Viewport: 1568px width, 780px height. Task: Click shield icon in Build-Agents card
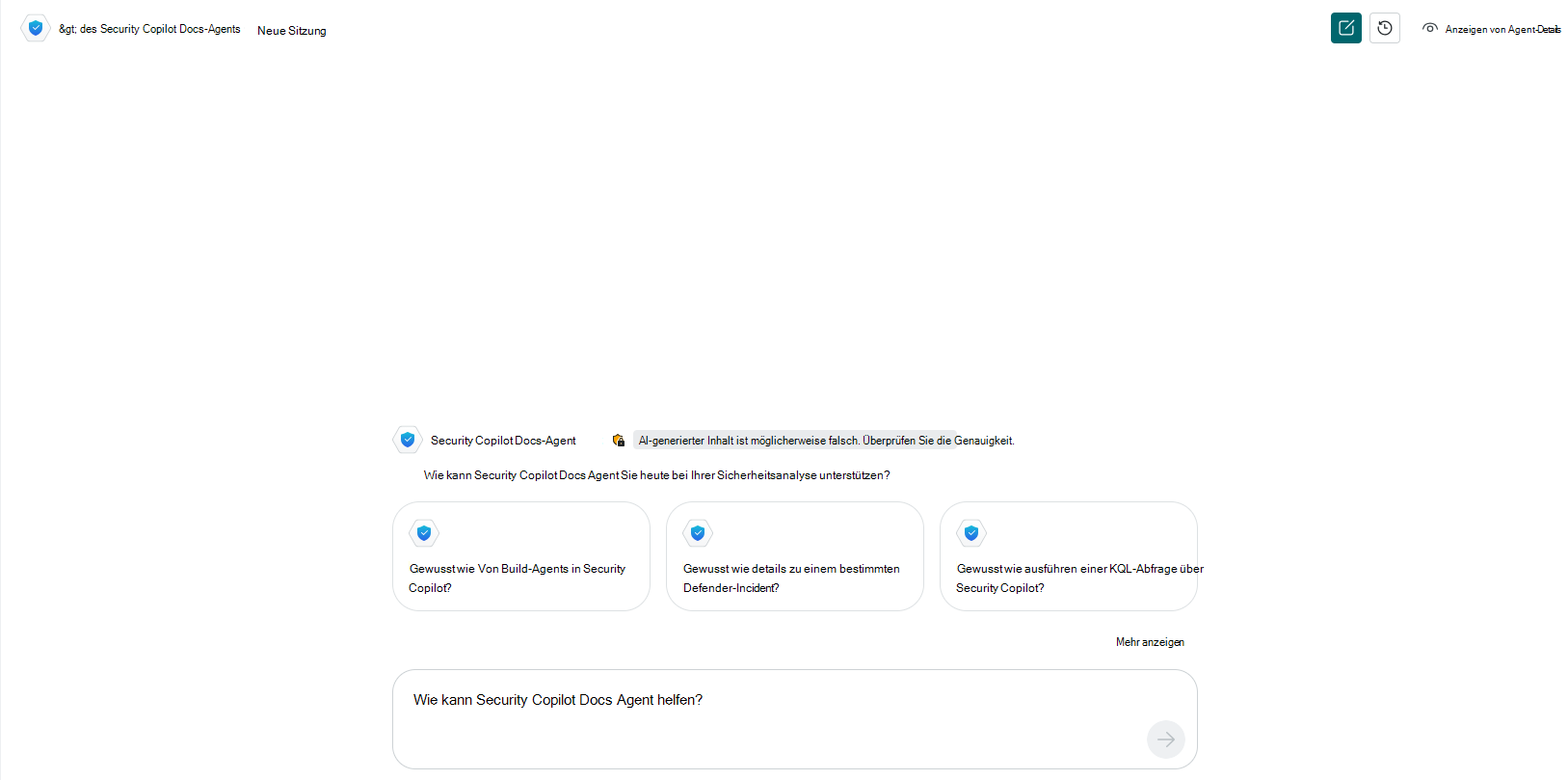click(x=424, y=533)
